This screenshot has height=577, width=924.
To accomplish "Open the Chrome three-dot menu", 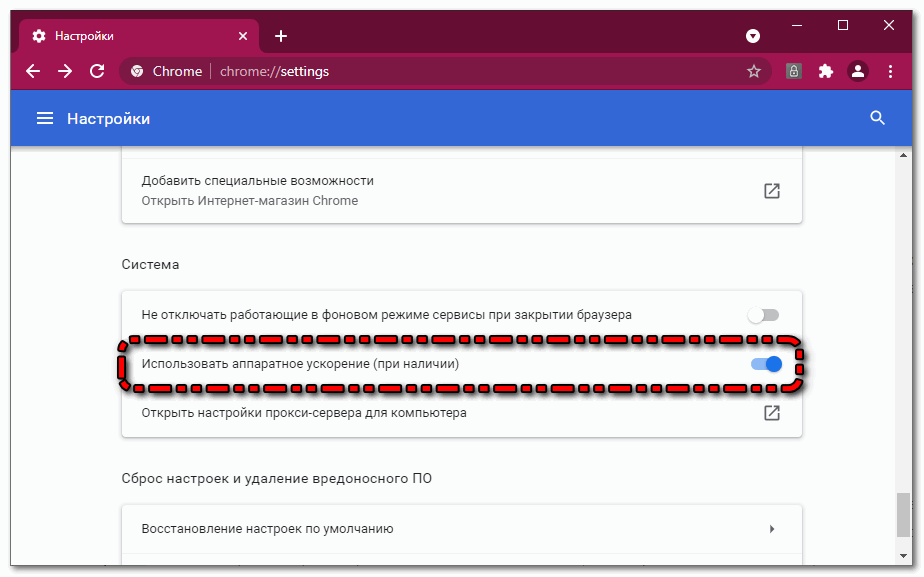I will (891, 71).
